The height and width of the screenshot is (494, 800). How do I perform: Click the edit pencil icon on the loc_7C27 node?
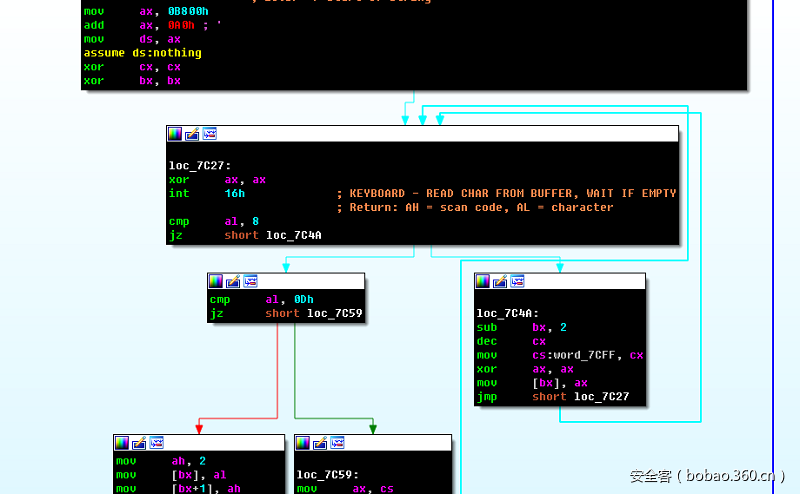tap(193, 134)
